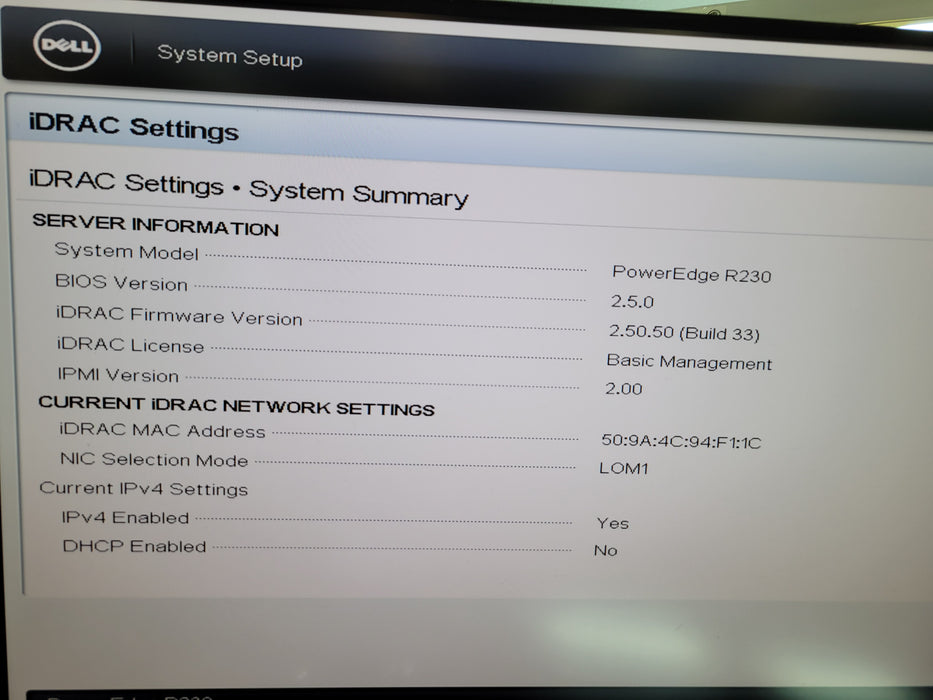Select the BIOS Version label
933x700 pixels.
point(121,282)
